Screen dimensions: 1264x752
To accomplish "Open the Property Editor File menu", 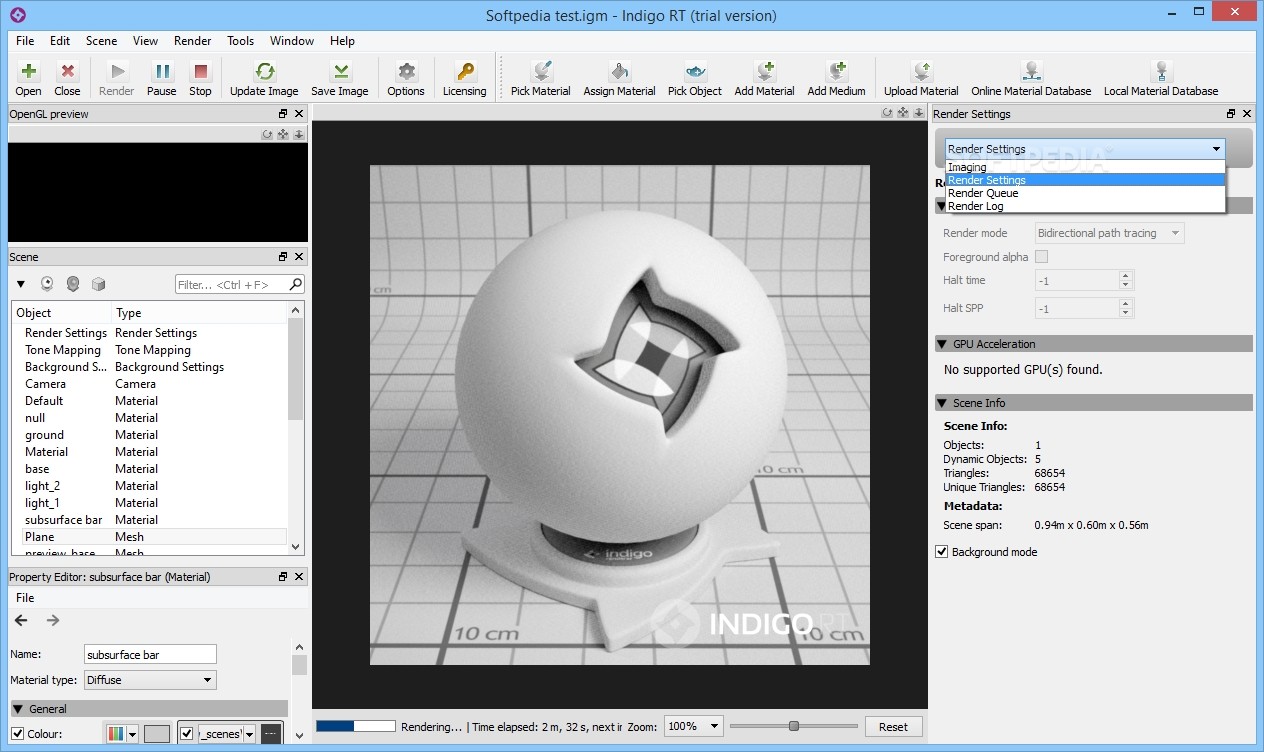I will [25, 598].
